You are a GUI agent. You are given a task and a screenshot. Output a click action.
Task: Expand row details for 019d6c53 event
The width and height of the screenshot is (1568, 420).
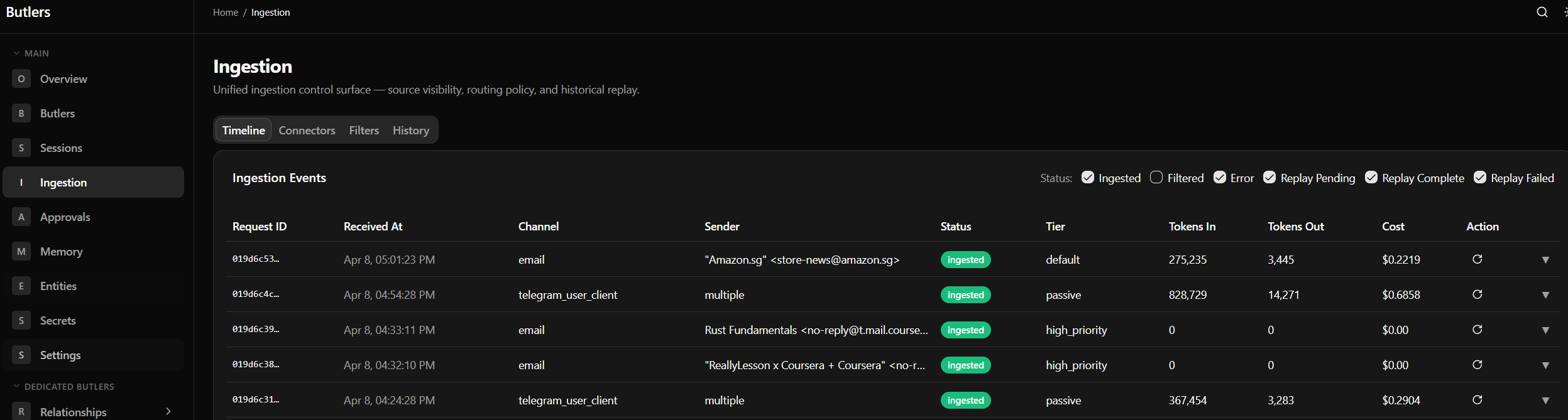coord(1545,260)
